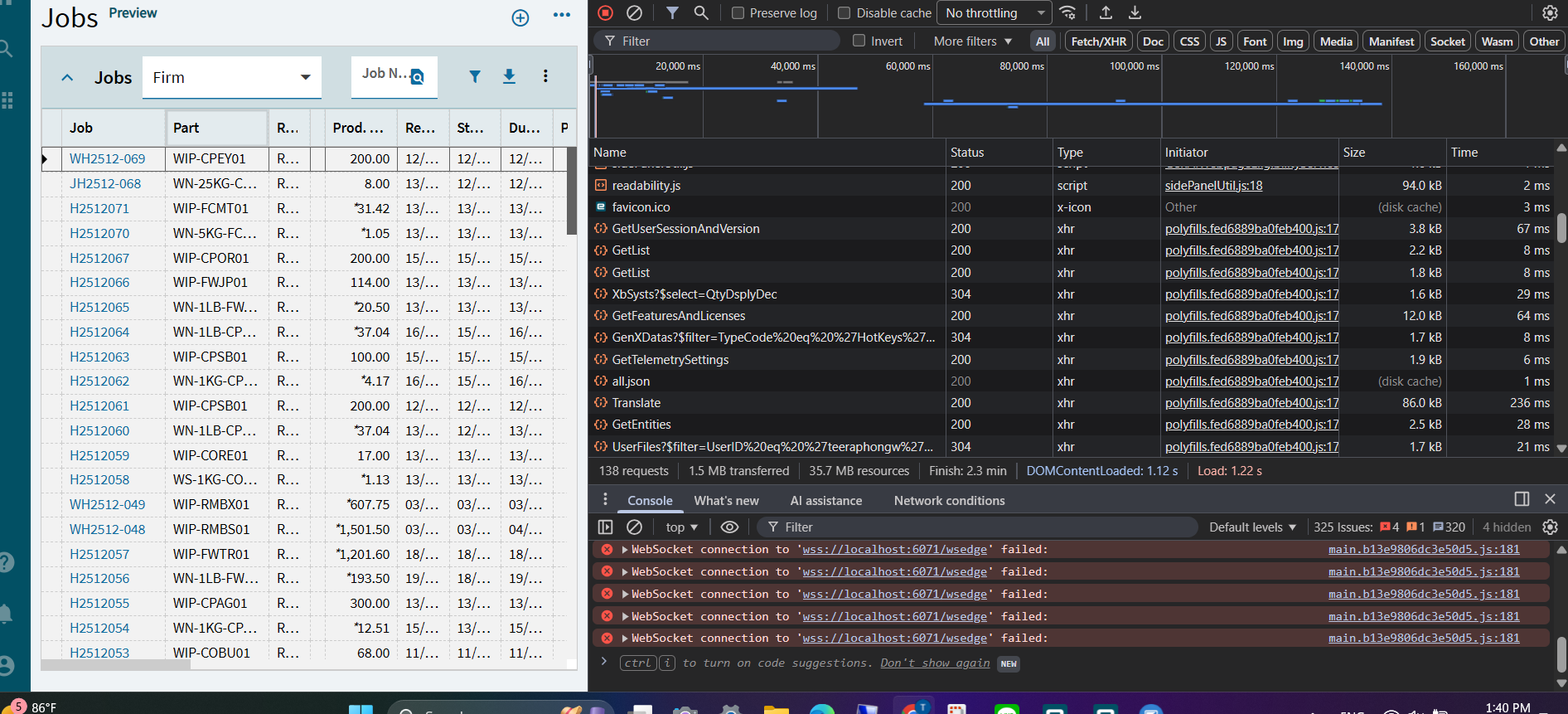The image size is (1568, 714).
Task: Open the DevTools settings gear
Action: click(1550, 12)
